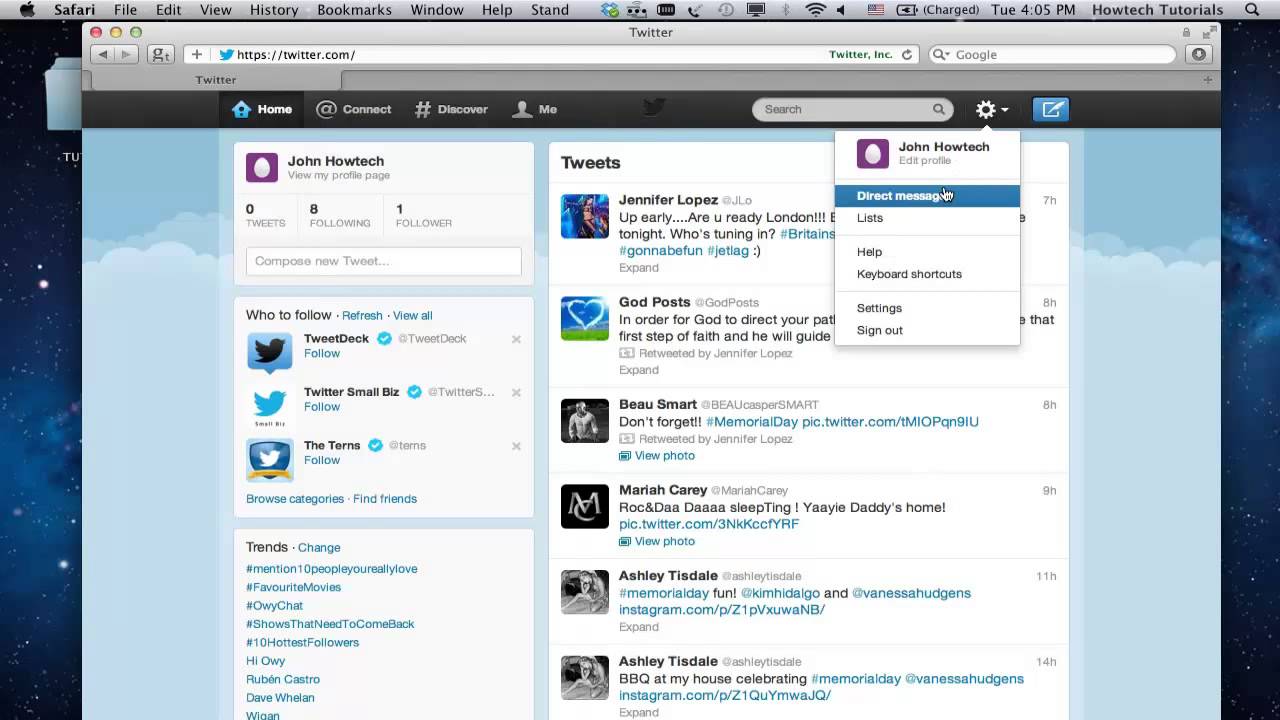Open the #FavouriteMovies trend

point(293,587)
